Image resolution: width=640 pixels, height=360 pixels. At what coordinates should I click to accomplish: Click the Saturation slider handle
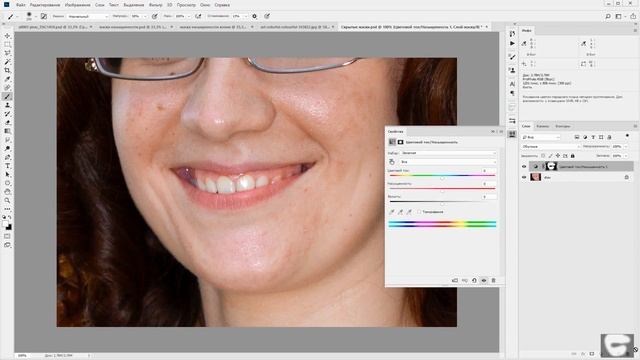point(442,191)
